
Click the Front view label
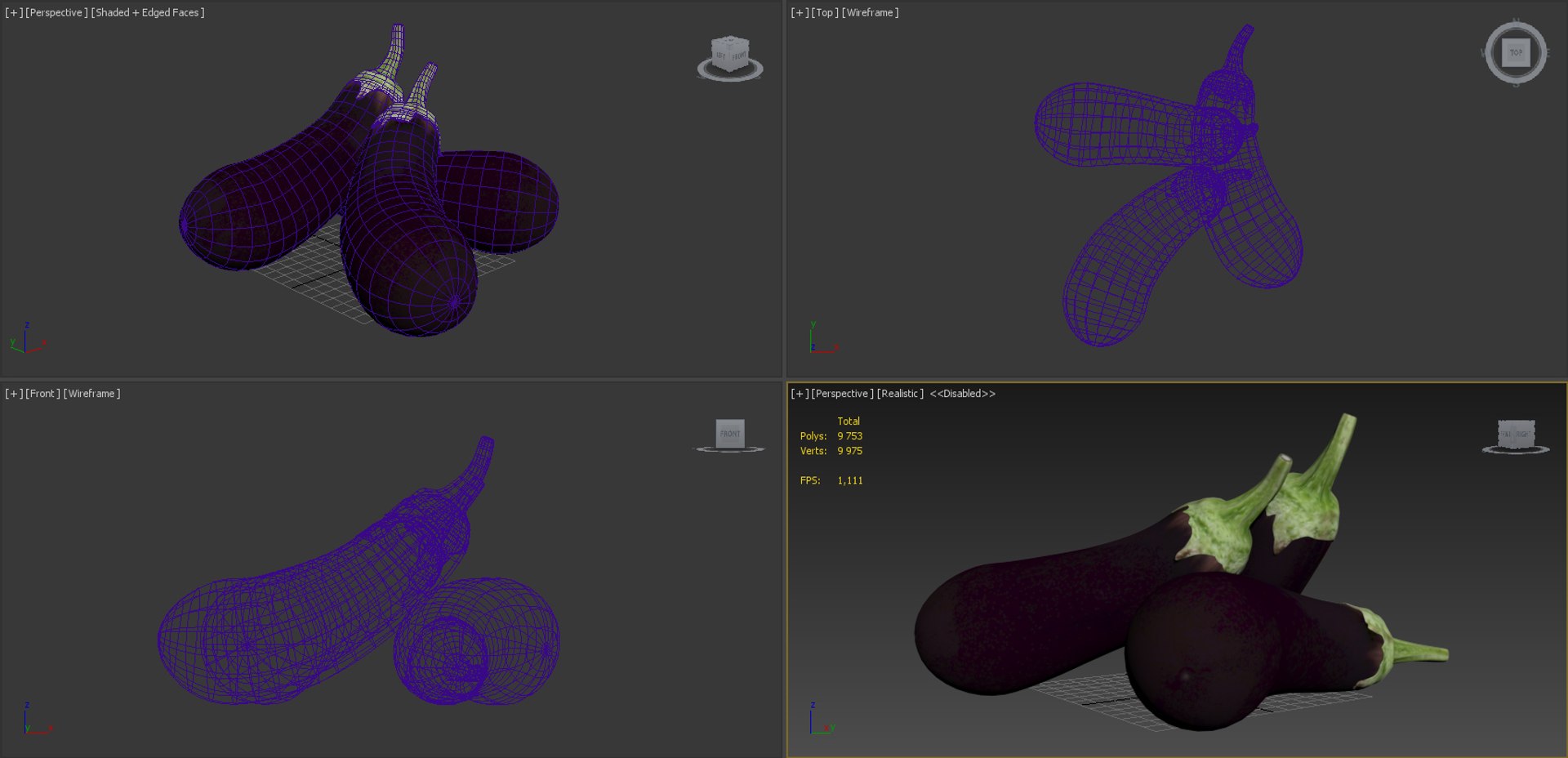pyautogui.click(x=42, y=394)
